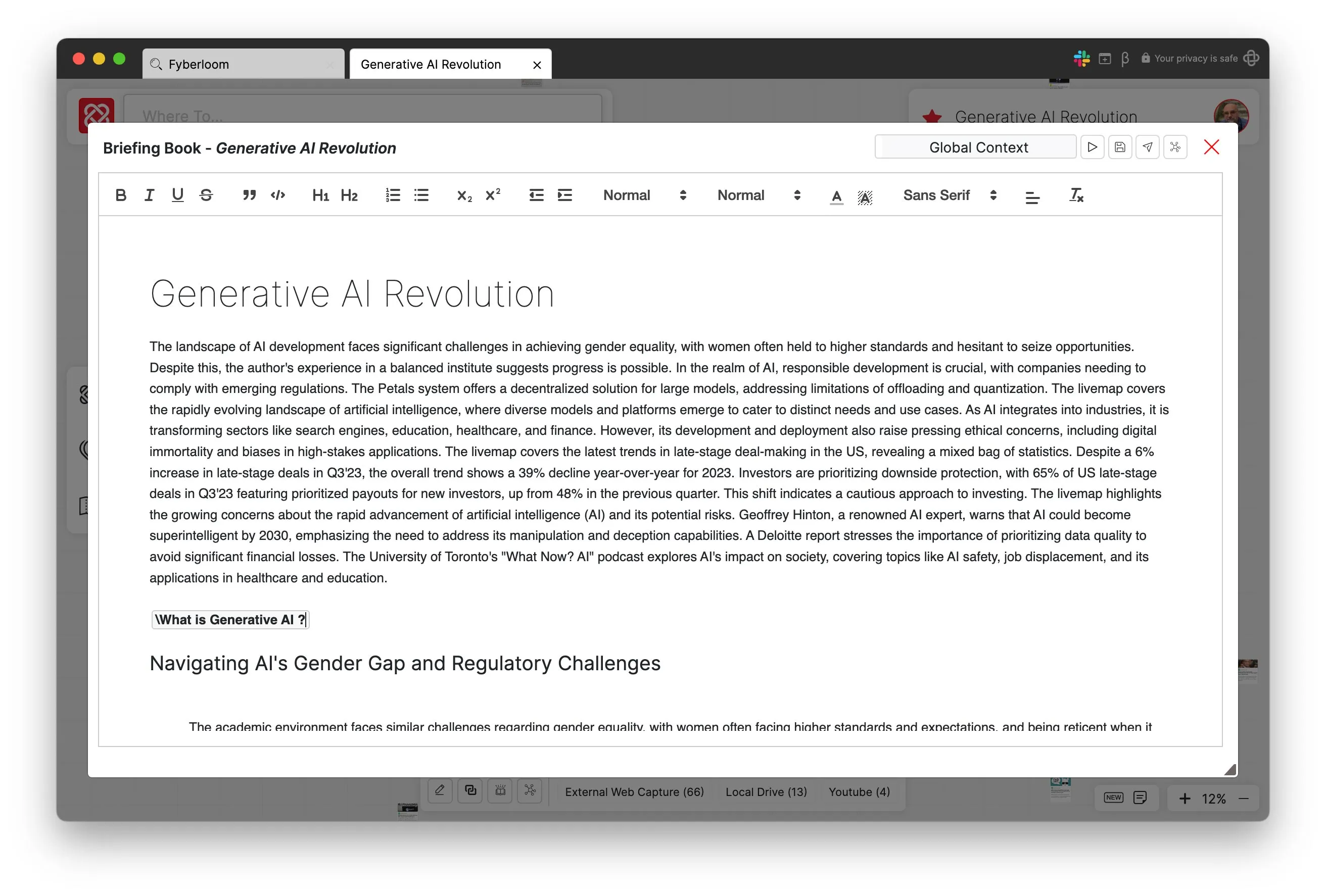
Task: Click the Your privacy is safe label
Action: [1195, 58]
